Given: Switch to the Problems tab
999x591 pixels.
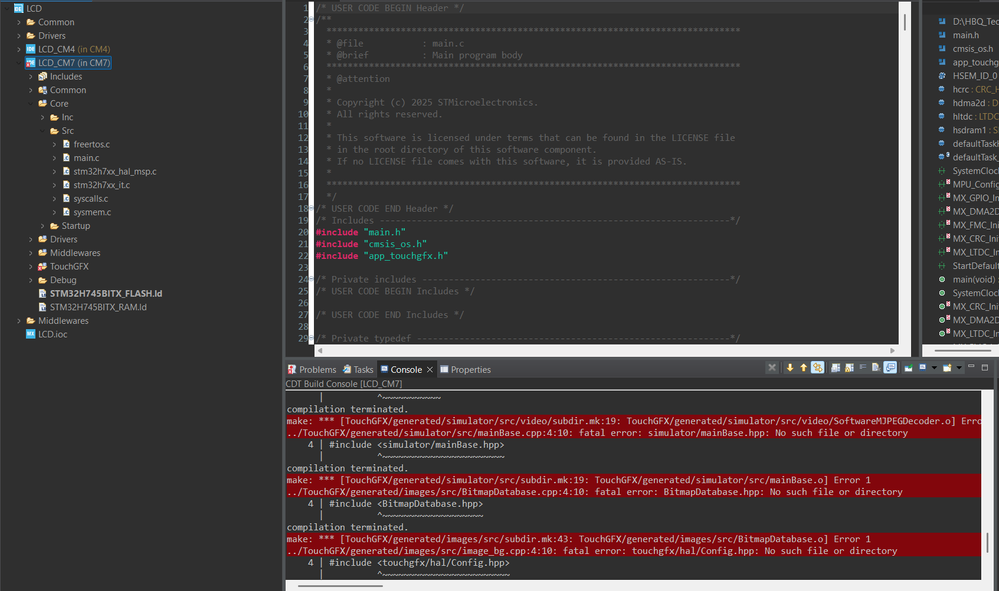Looking at the screenshot, I should tap(312, 369).
